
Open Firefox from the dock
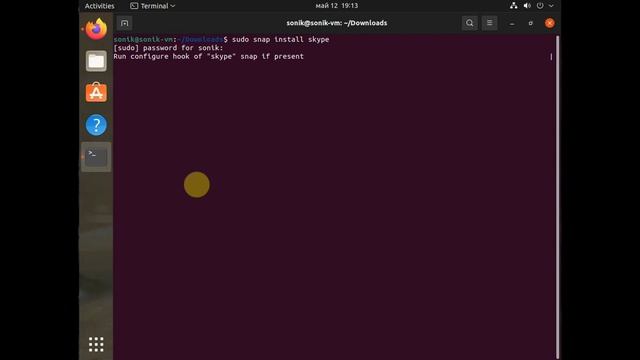point(96,29)
